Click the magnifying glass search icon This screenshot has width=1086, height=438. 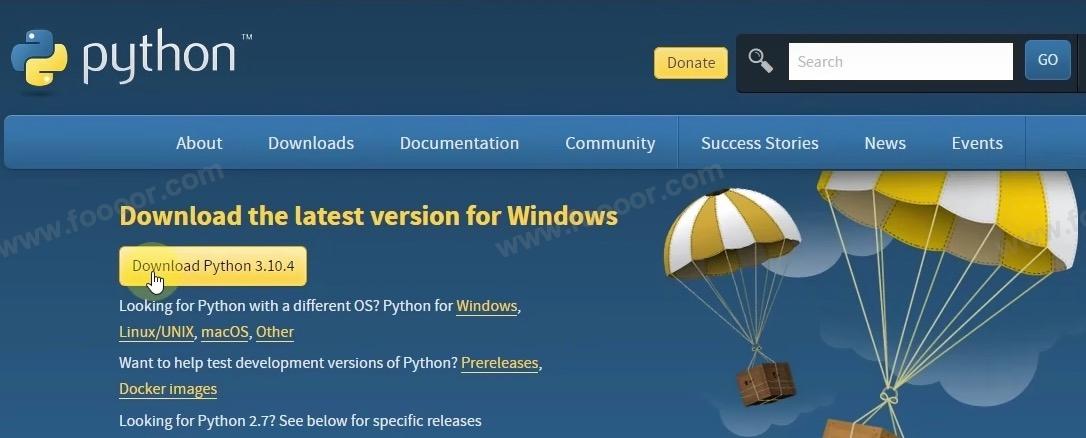[761, 61]
